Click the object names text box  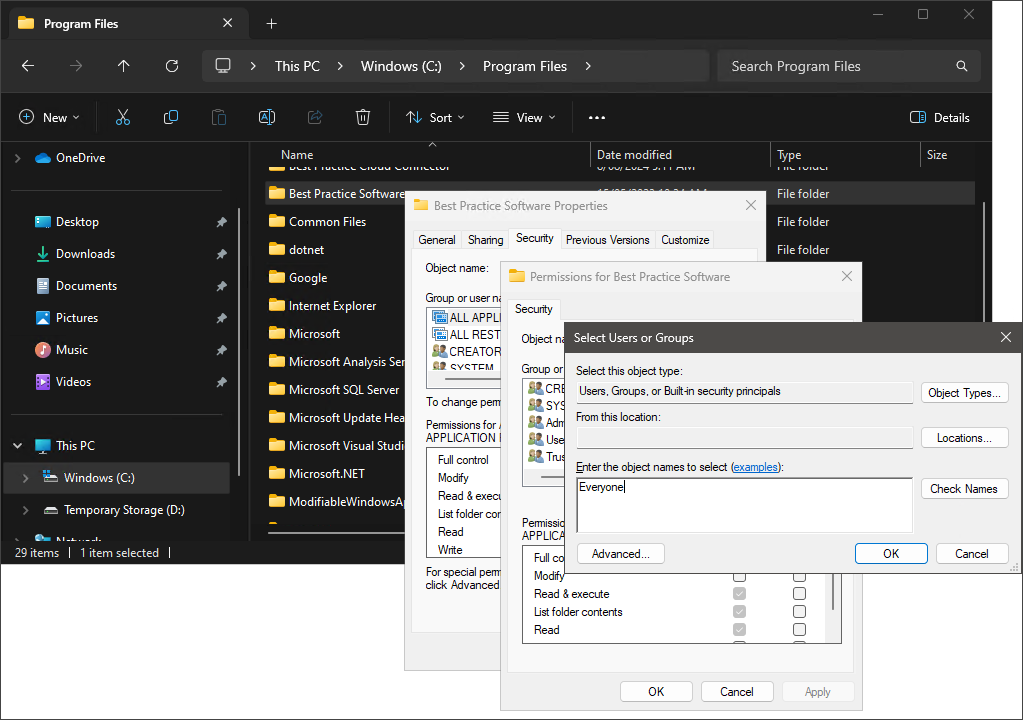click(744, 505)
